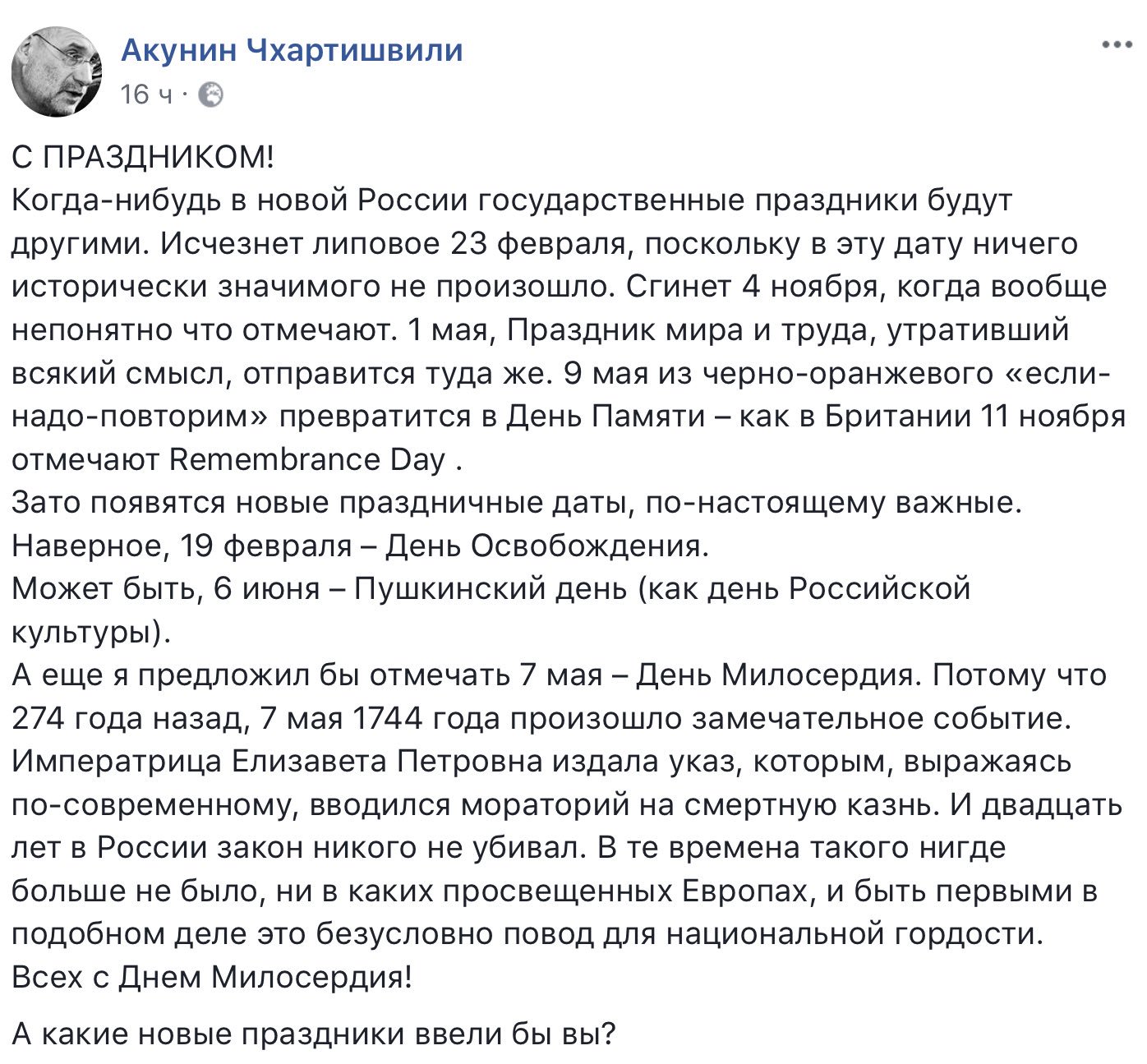Open the three-dot post options menu

(x=1117, y=45)
